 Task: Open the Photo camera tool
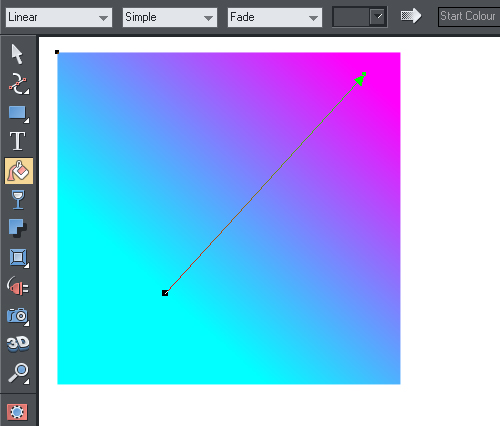click(x=18, y=316)
